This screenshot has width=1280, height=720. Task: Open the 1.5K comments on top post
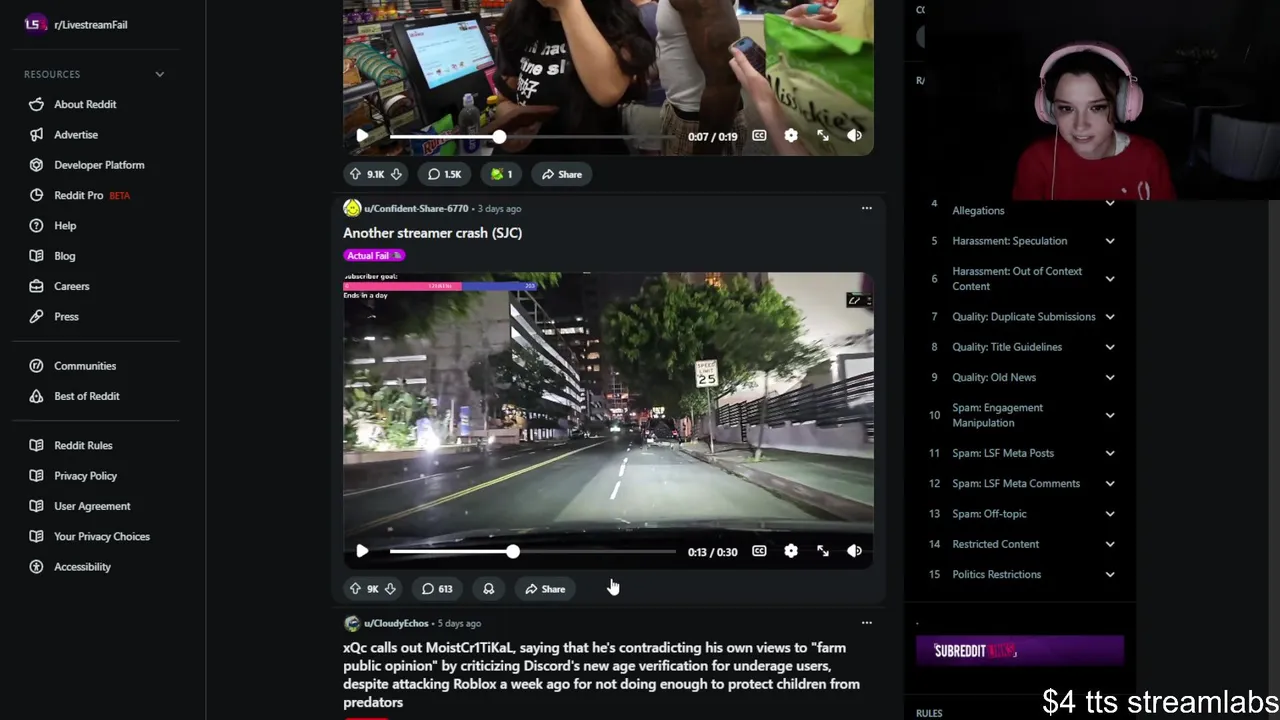(x=445, y=174)
